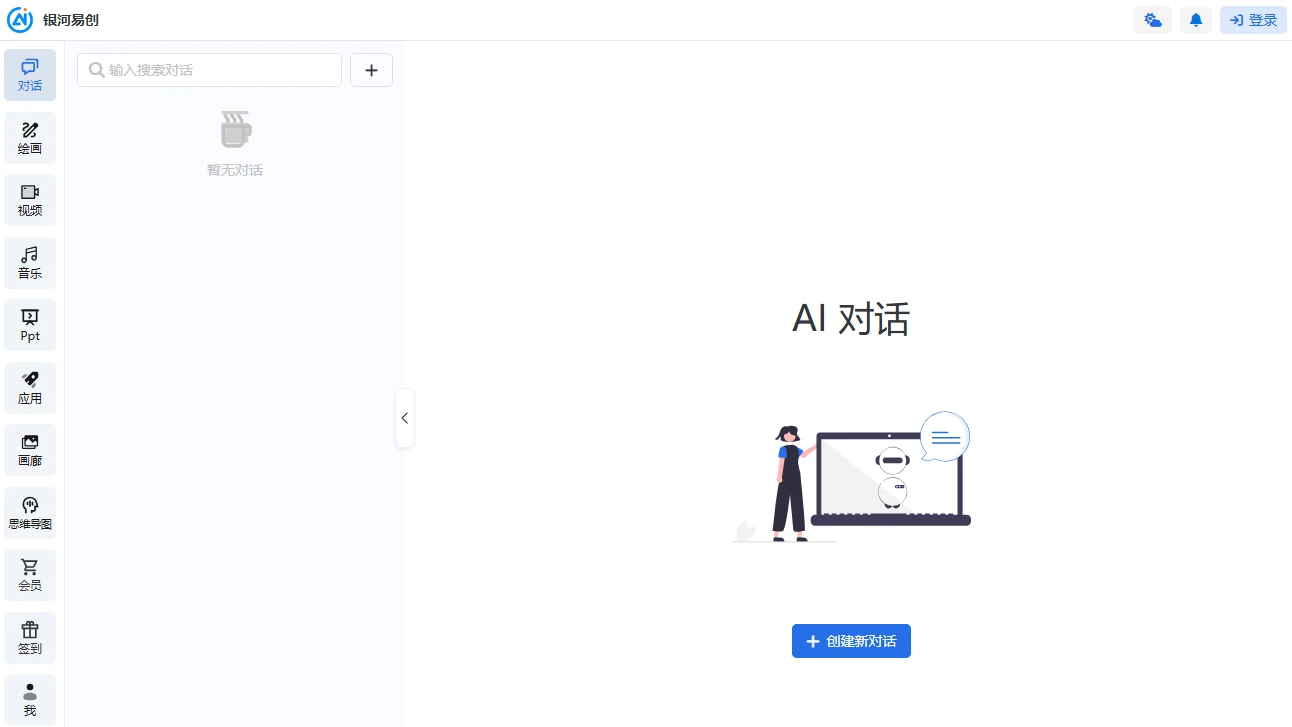The image size is (1292, 727).
Task: Click the + new conversation button
Action: coord(371,70)
